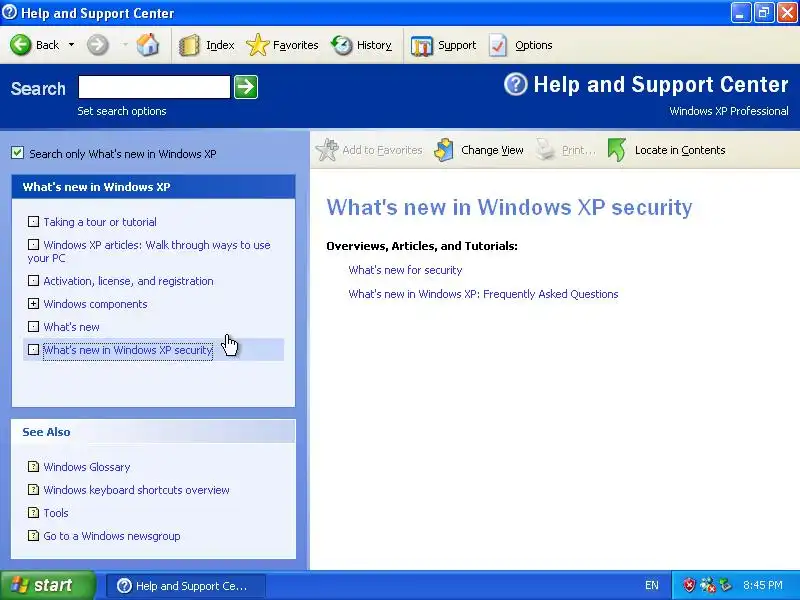Open Windows XP articles walk through topic
Image resolution: width=800 pixels, height=600 pixels.
click(x=149, y=252)
